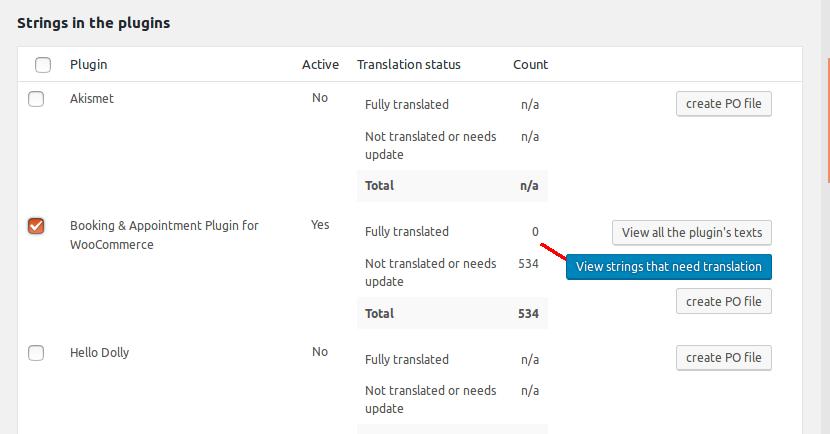Click the bold Total 534 count value
Image resolution: width=830 pixels, height=434 pixels.
click(528, 313)
